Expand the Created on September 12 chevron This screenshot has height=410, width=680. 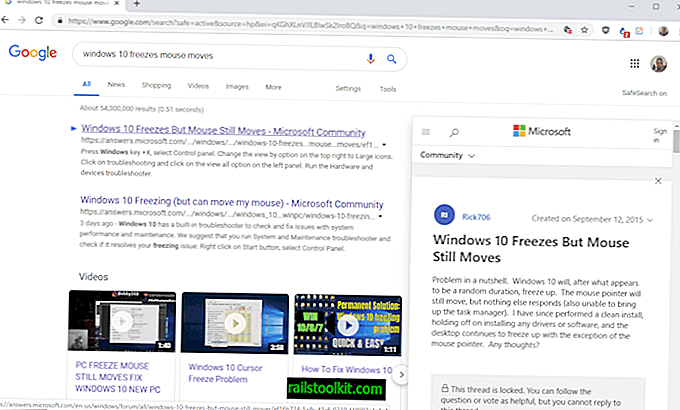pyautogui.click(x=650, y=220)
